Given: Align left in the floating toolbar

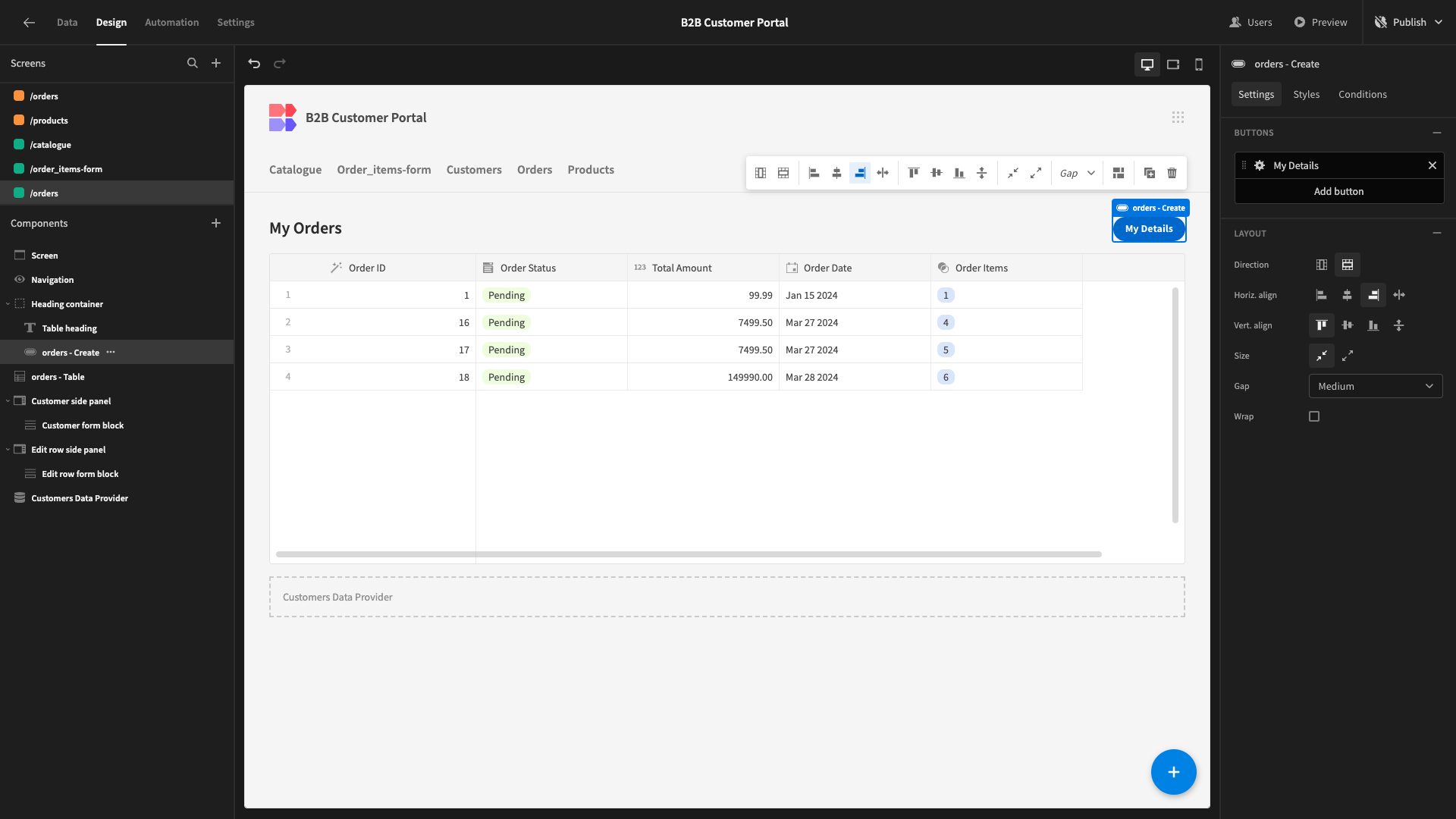Looking at the screenshot, I should (x=814, y=173).
